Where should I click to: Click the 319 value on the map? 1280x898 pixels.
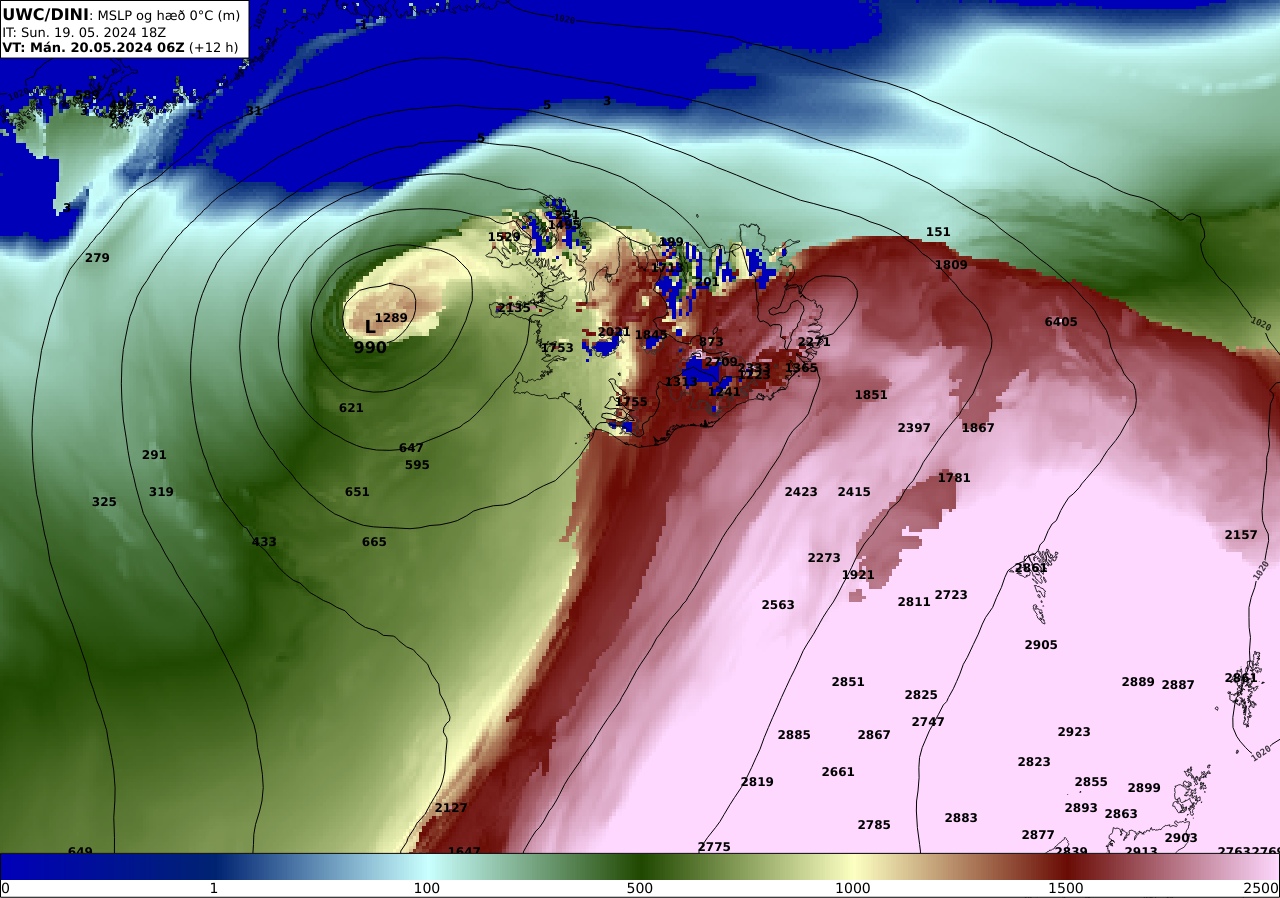click(161, 492)
